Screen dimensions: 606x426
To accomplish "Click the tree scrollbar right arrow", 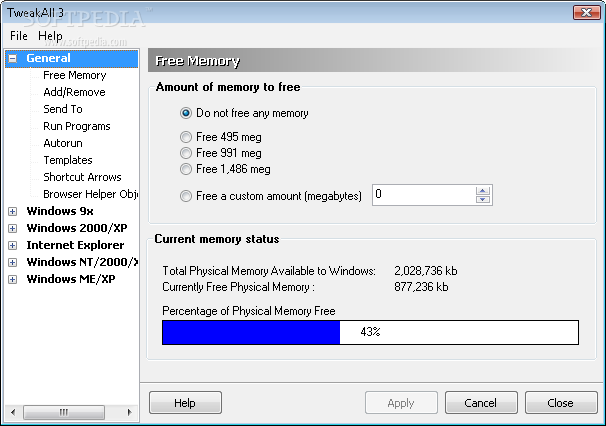I will coord(129,412).
